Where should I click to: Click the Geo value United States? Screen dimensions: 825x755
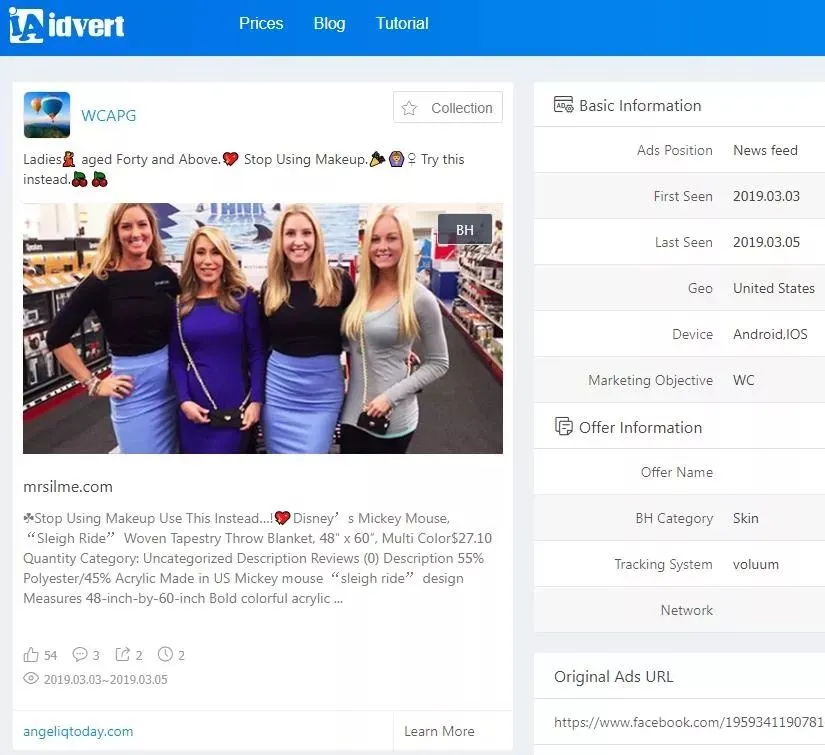click(773, 288)
